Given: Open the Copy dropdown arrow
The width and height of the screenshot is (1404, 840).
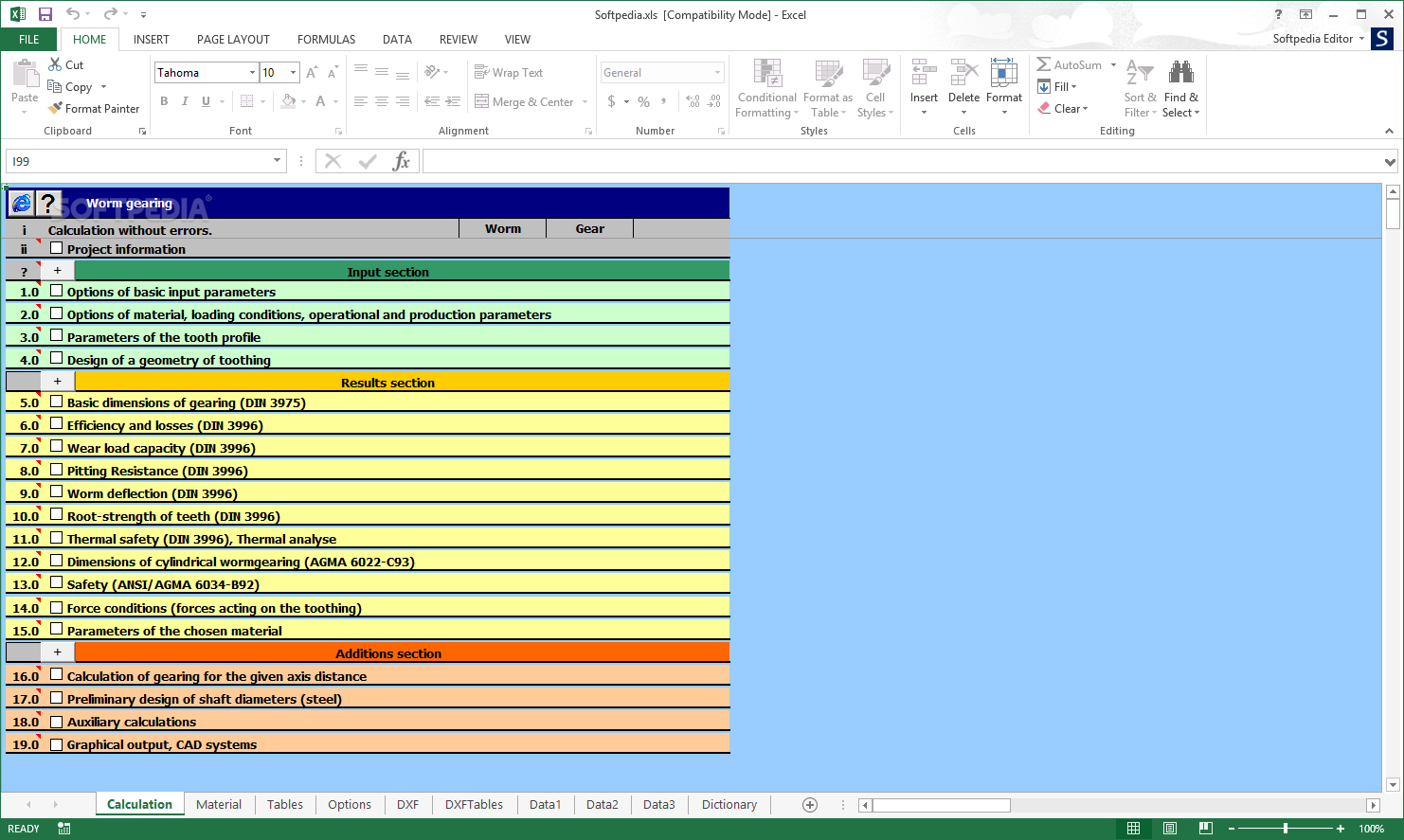Looking at the screenshot, I should coord(103,87).
